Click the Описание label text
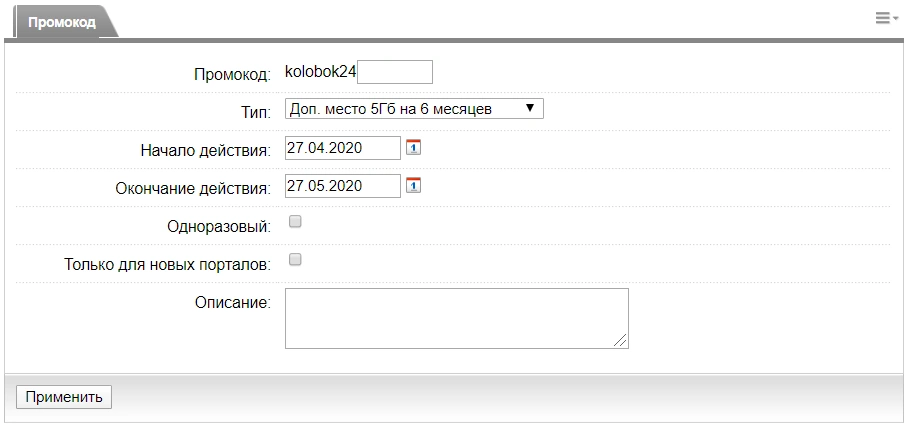 click(x=233, y=302)
